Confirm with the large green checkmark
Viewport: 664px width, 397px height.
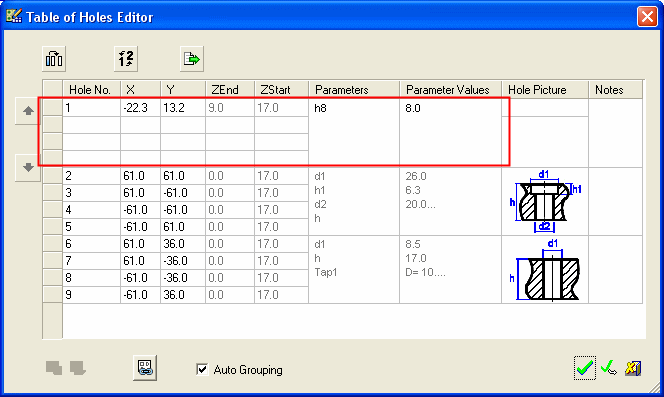tap(584, 368)
